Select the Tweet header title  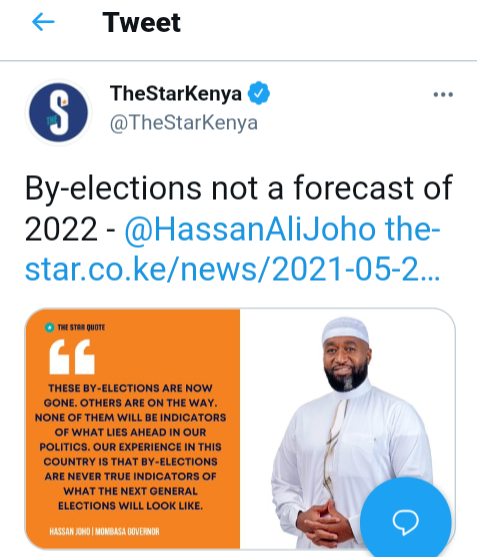pos(142,22)
